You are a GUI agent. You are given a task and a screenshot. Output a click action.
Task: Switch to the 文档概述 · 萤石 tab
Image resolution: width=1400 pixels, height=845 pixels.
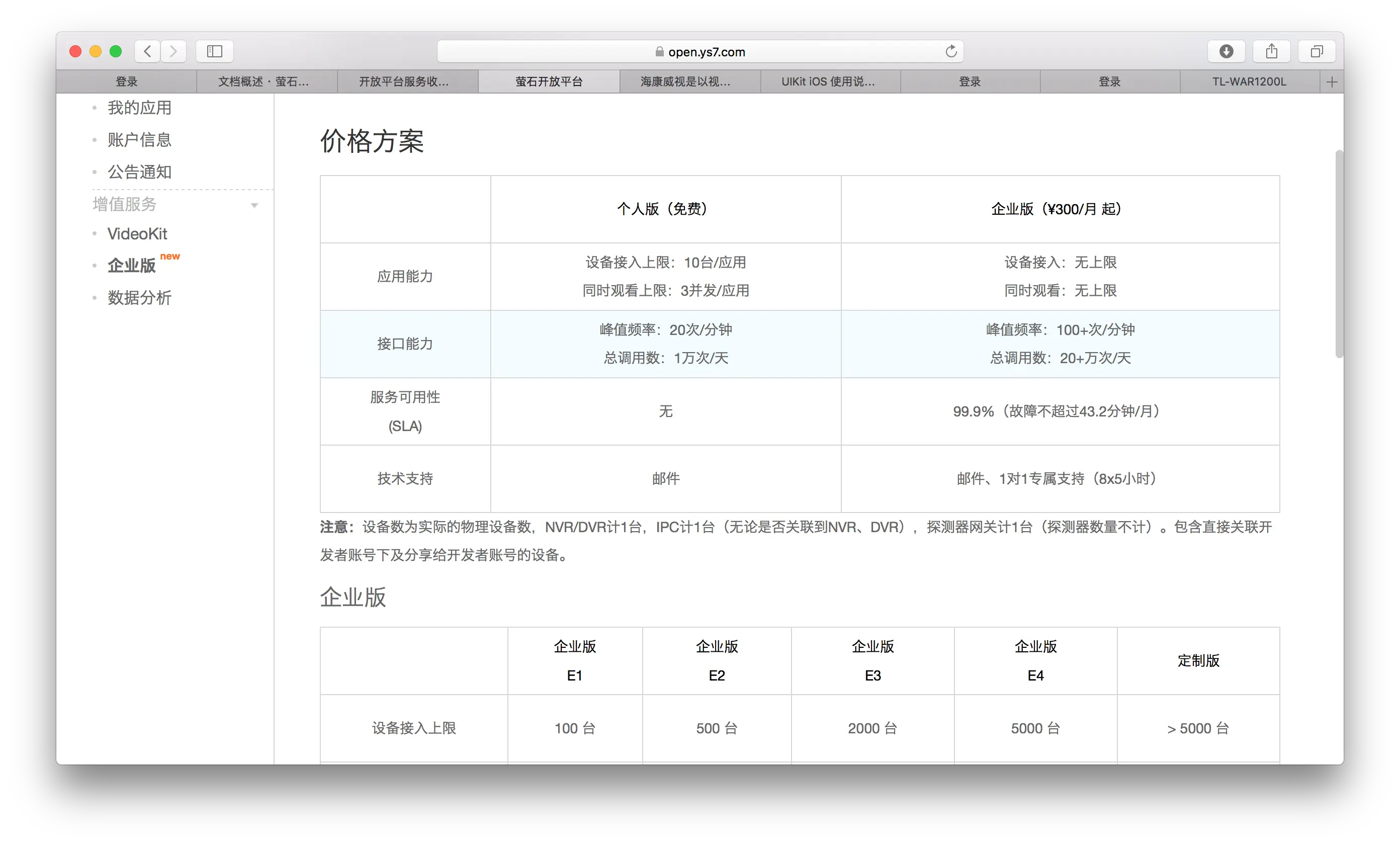click(264, 82)
